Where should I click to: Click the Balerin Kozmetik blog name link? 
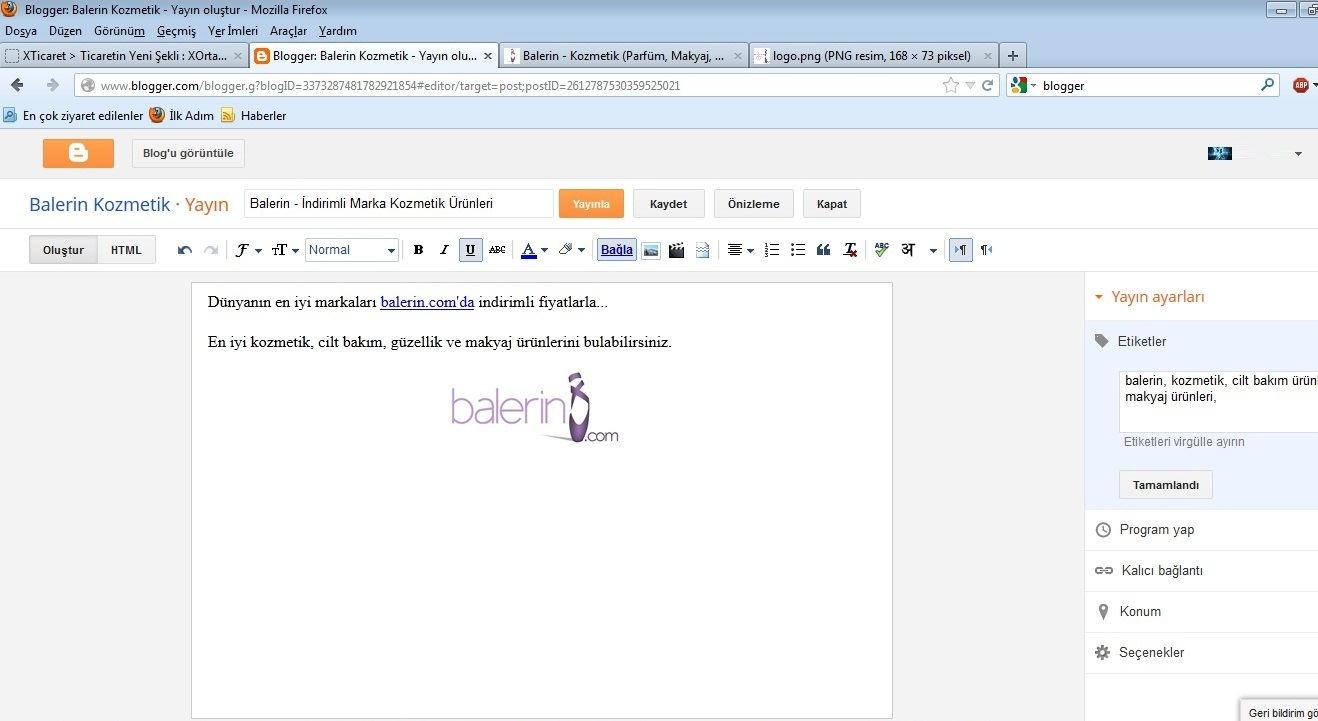coord(100,204)
